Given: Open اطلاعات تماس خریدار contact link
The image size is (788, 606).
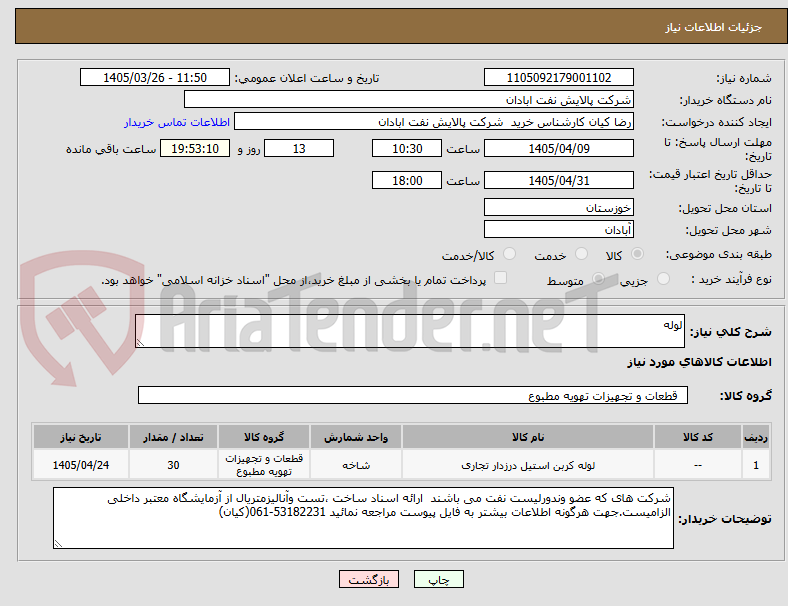Looking at the screenshot, I should click(177, 122).
